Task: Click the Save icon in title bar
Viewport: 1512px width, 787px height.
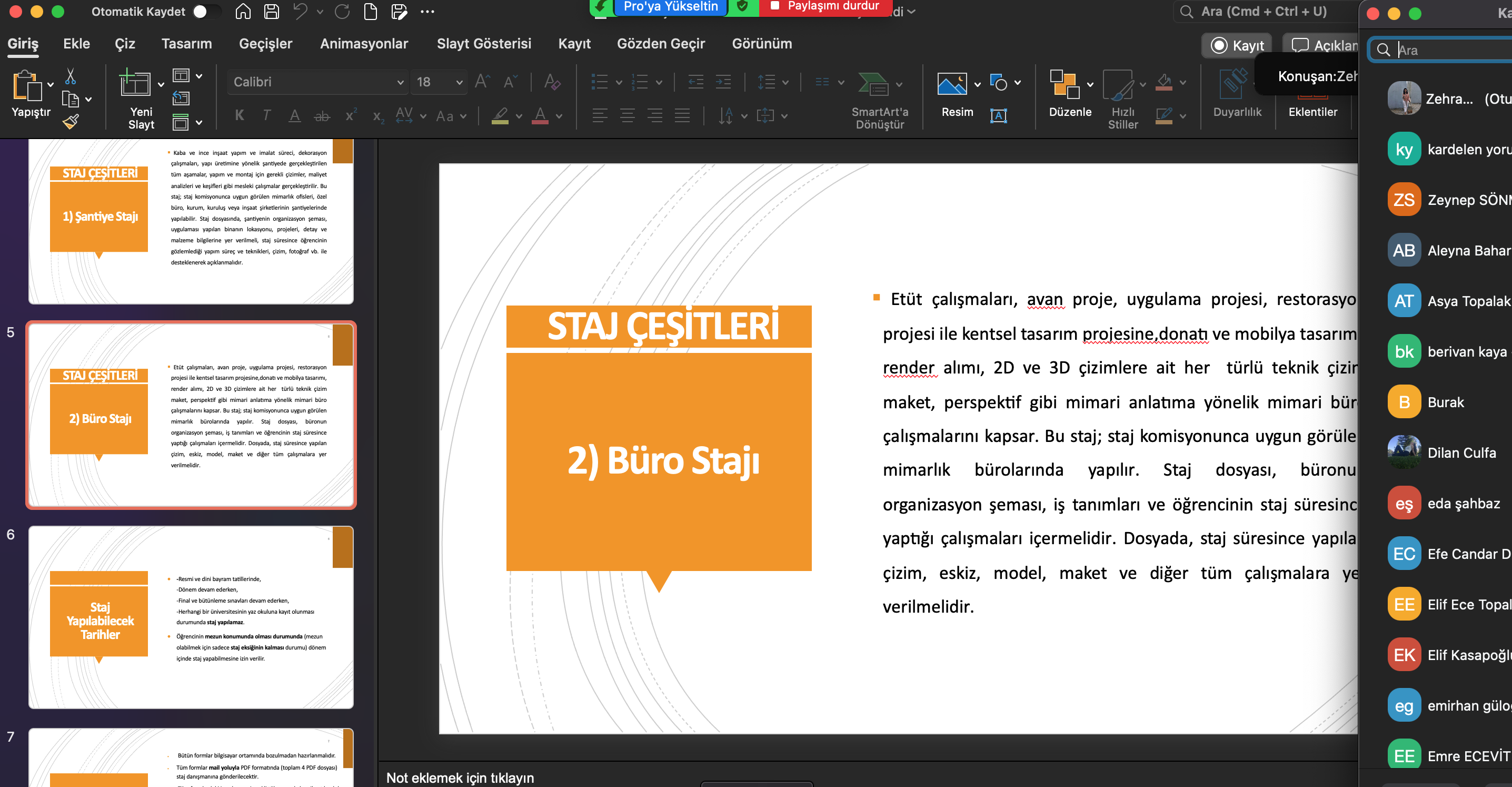Action: coord(271,11)
